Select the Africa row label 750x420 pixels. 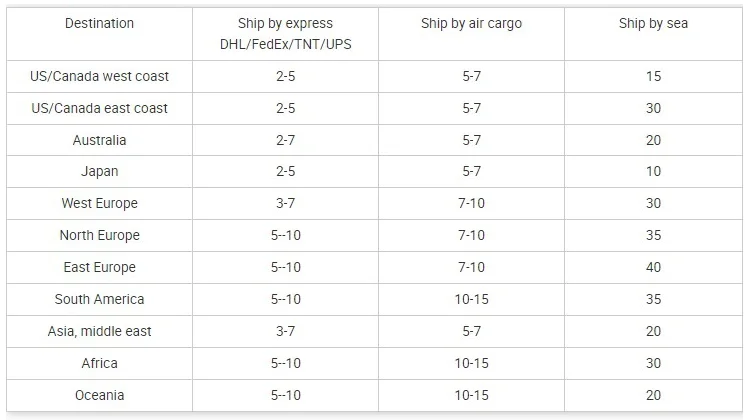point(100,363)
